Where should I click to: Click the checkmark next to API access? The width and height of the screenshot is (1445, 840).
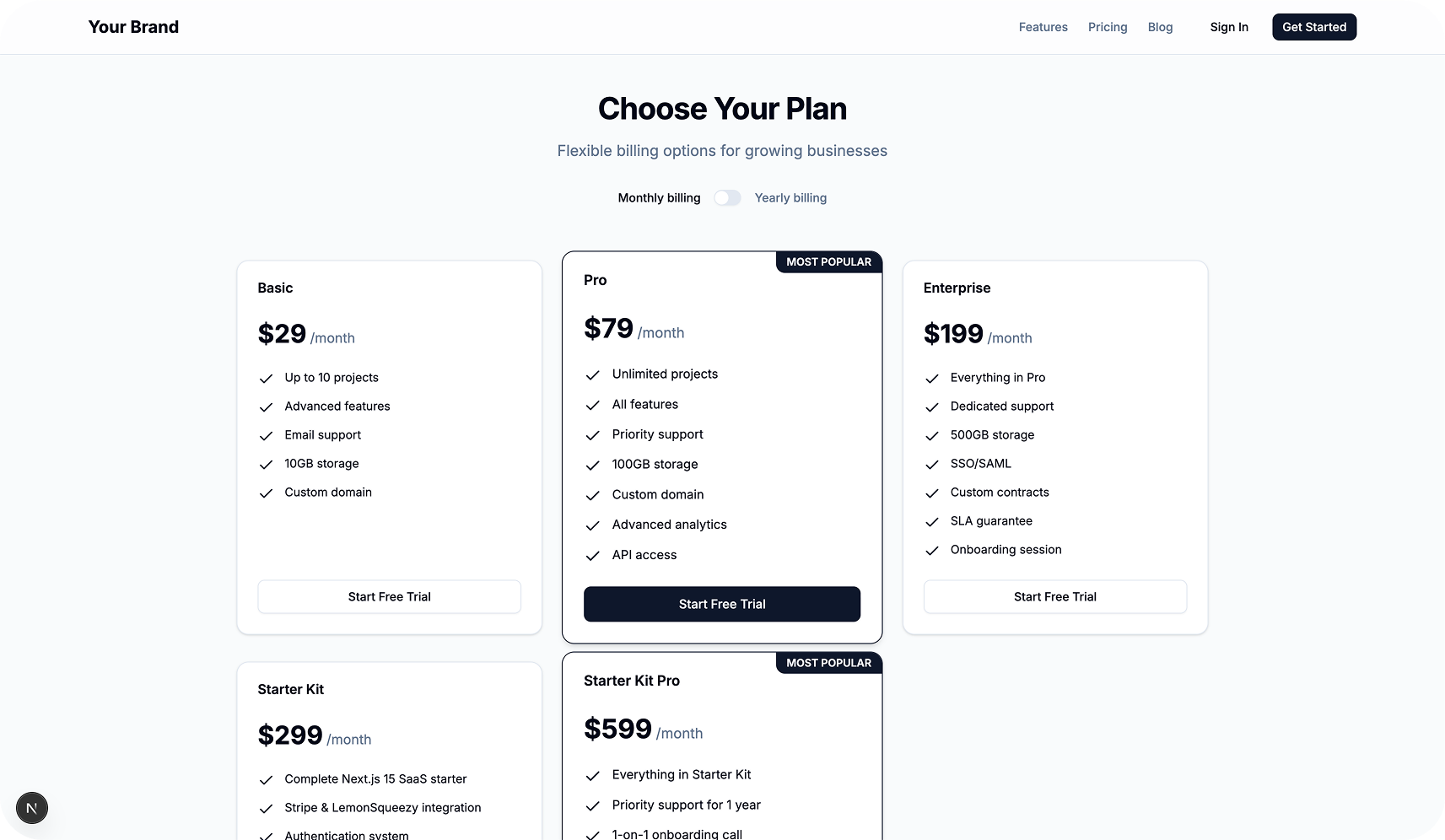592,556
